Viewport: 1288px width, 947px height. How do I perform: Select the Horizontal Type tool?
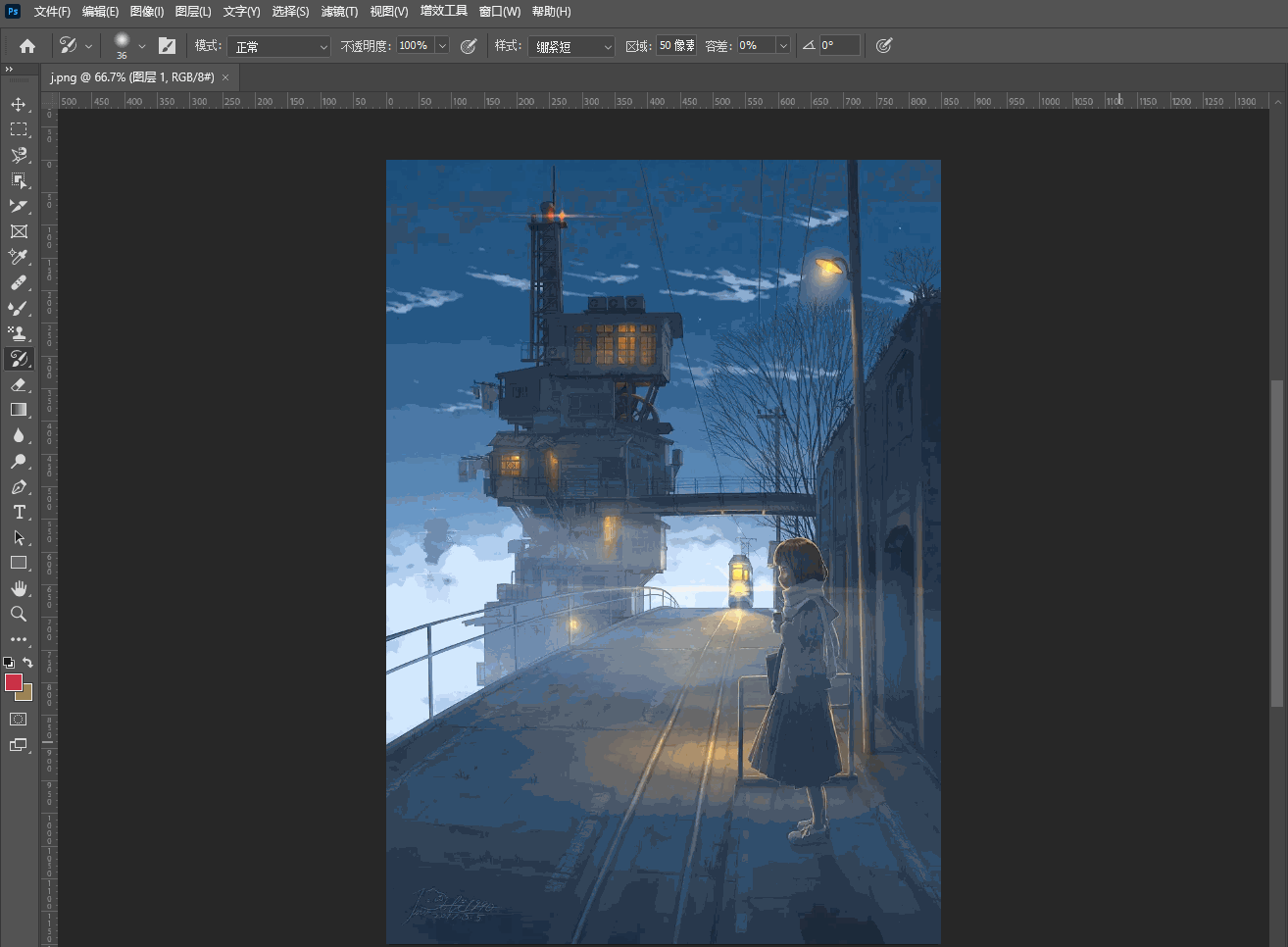pyautogui.click(x=19, y=512)
